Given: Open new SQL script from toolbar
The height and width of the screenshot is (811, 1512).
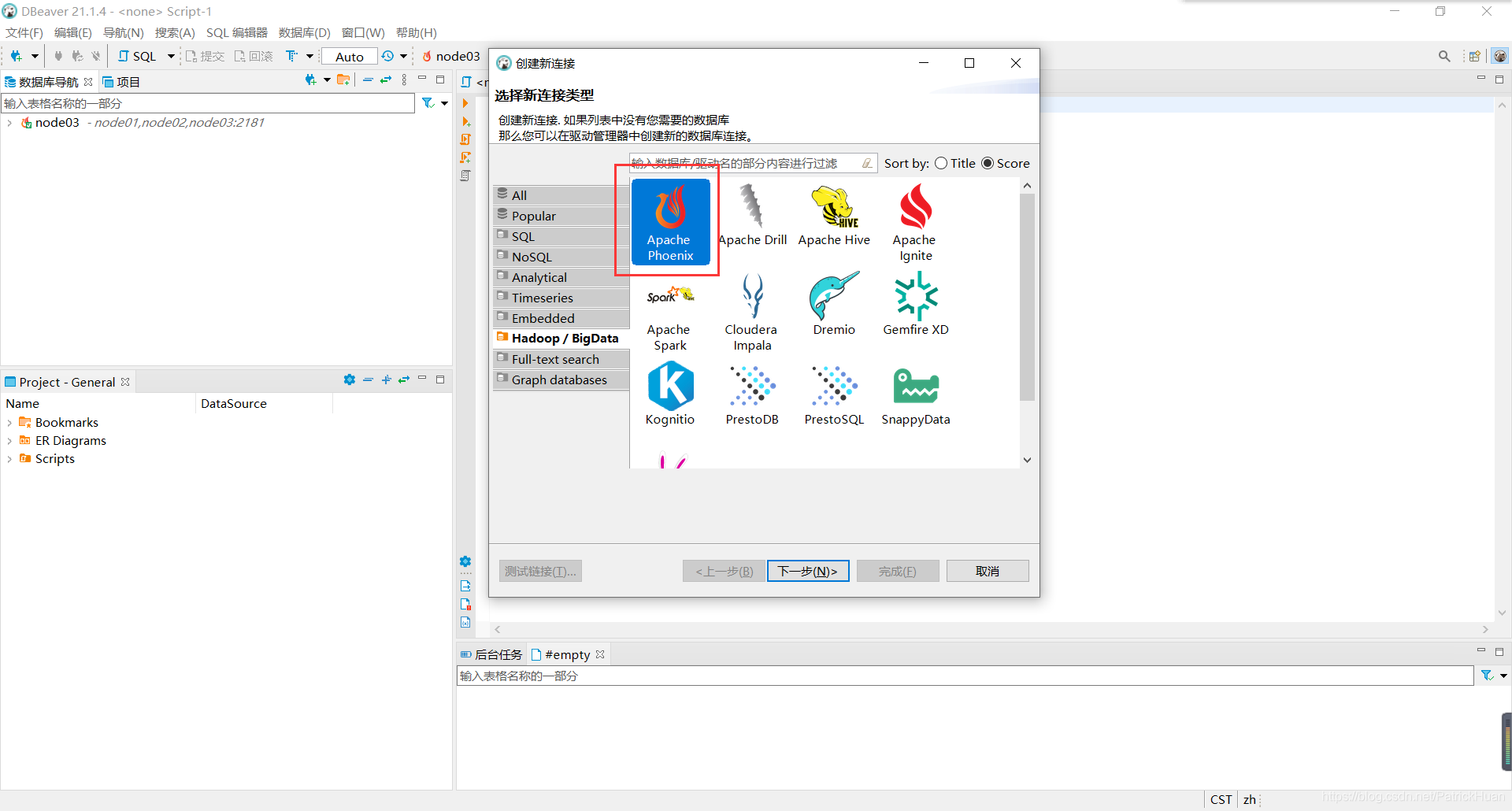Looking at the screenshot, I should 136,56.
